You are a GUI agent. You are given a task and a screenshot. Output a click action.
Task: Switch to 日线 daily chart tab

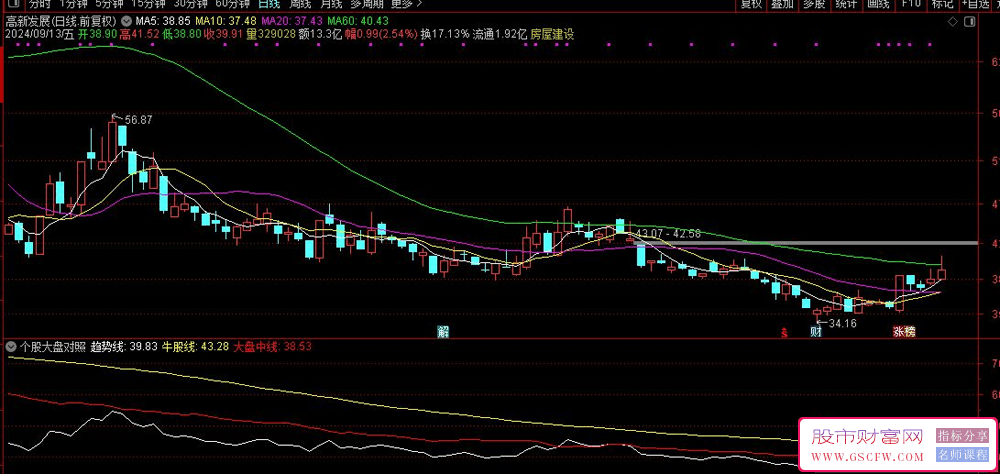[x=268, y=4]
